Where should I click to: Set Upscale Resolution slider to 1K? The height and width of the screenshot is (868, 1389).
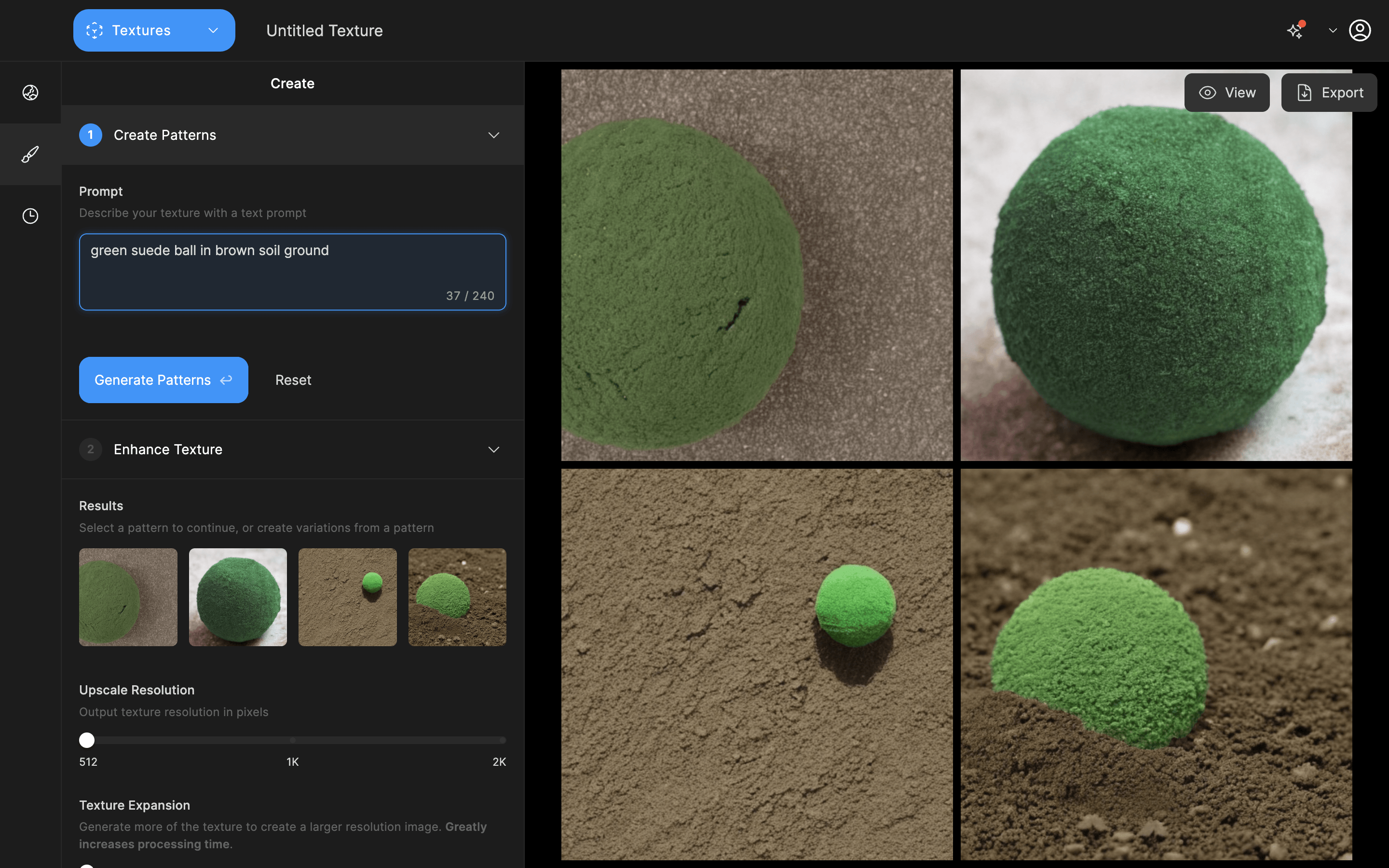pos(293,740)
